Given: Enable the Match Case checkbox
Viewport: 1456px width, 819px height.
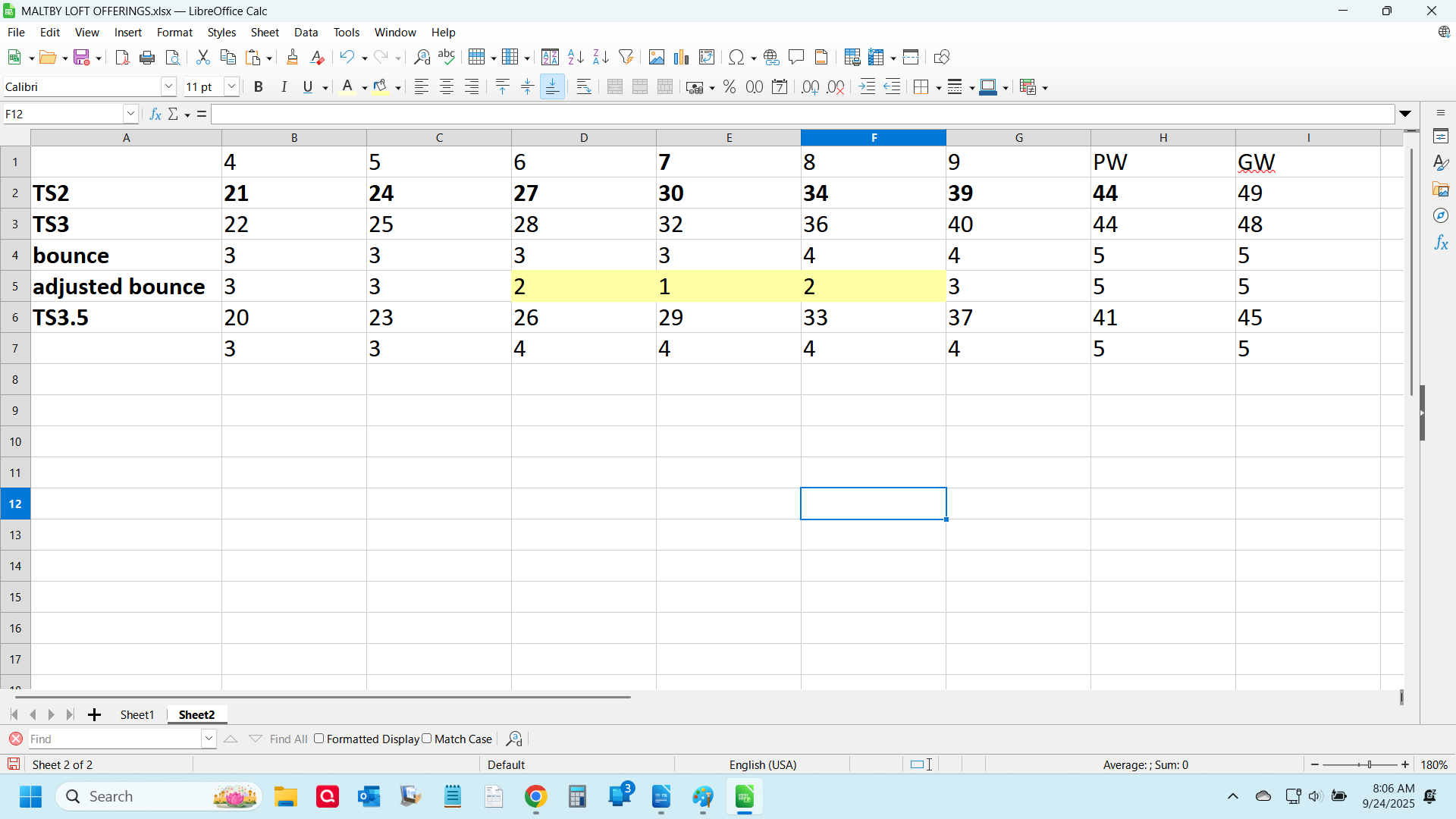Looking at the screenshot, I should pyautogui.click(x=427, y=739).
